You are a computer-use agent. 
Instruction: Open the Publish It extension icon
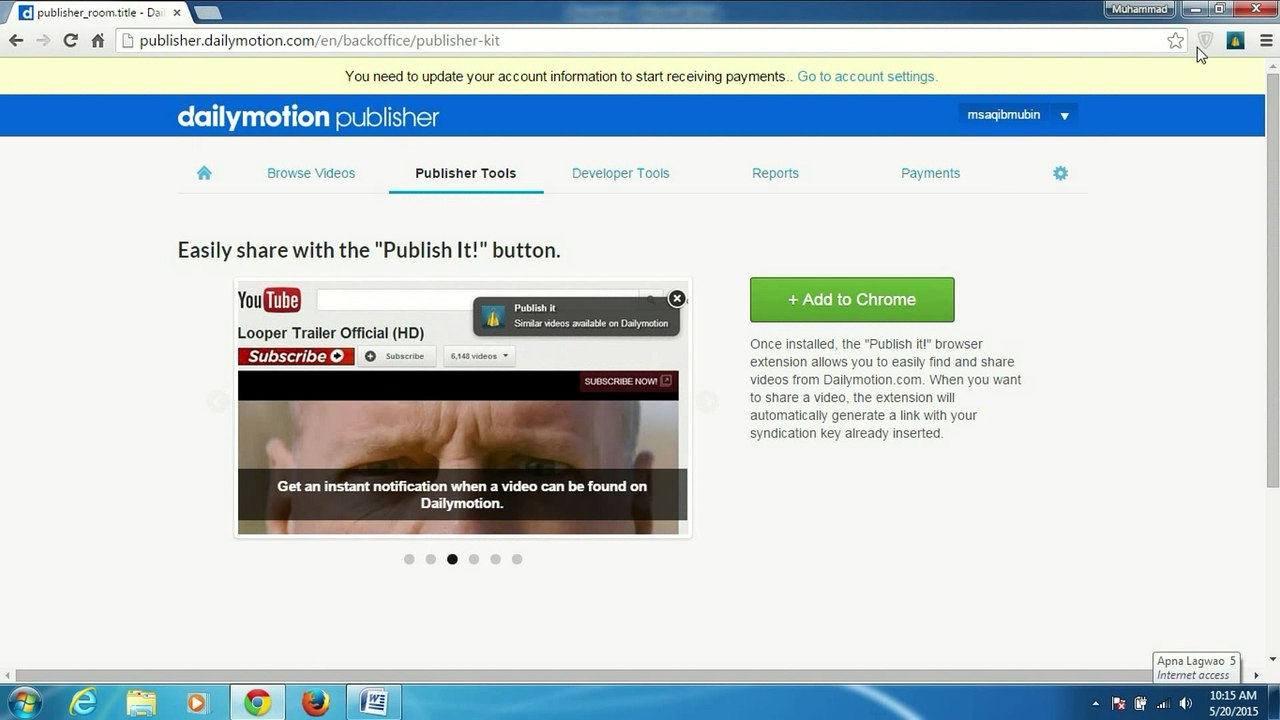pos(1236,41)
